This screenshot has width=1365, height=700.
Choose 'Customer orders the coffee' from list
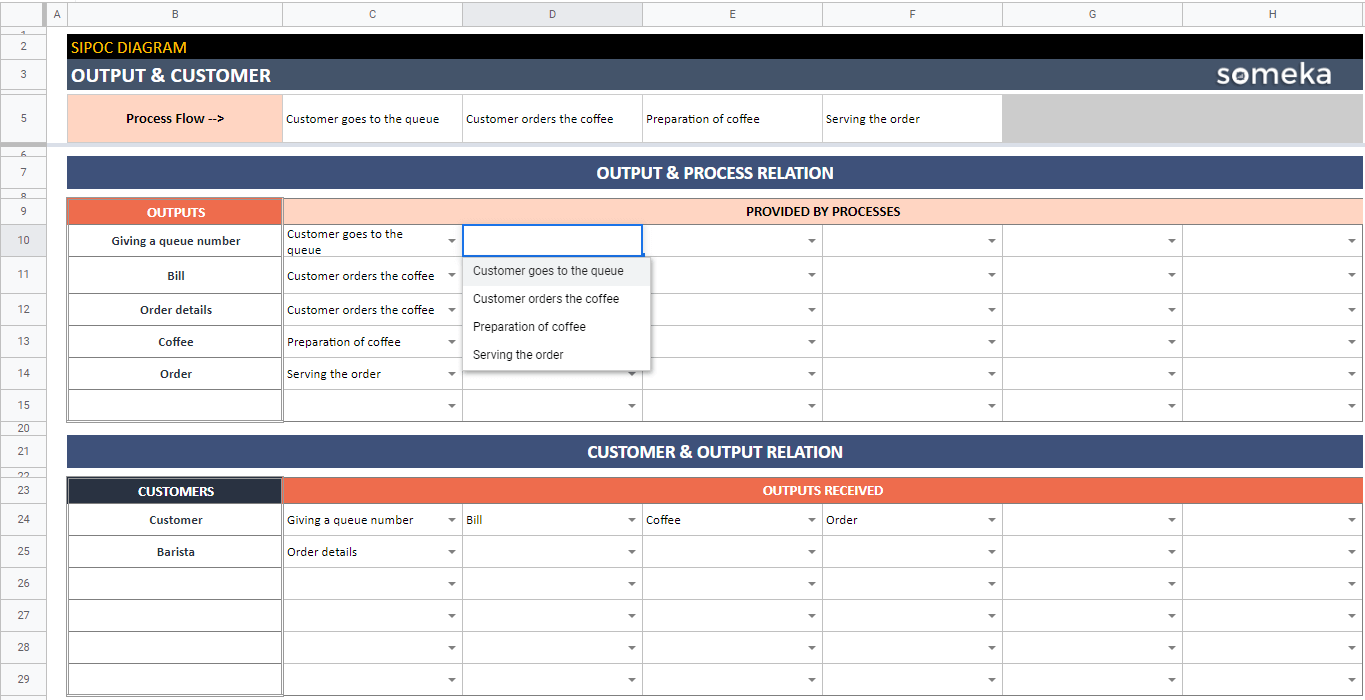pos(546,299)
